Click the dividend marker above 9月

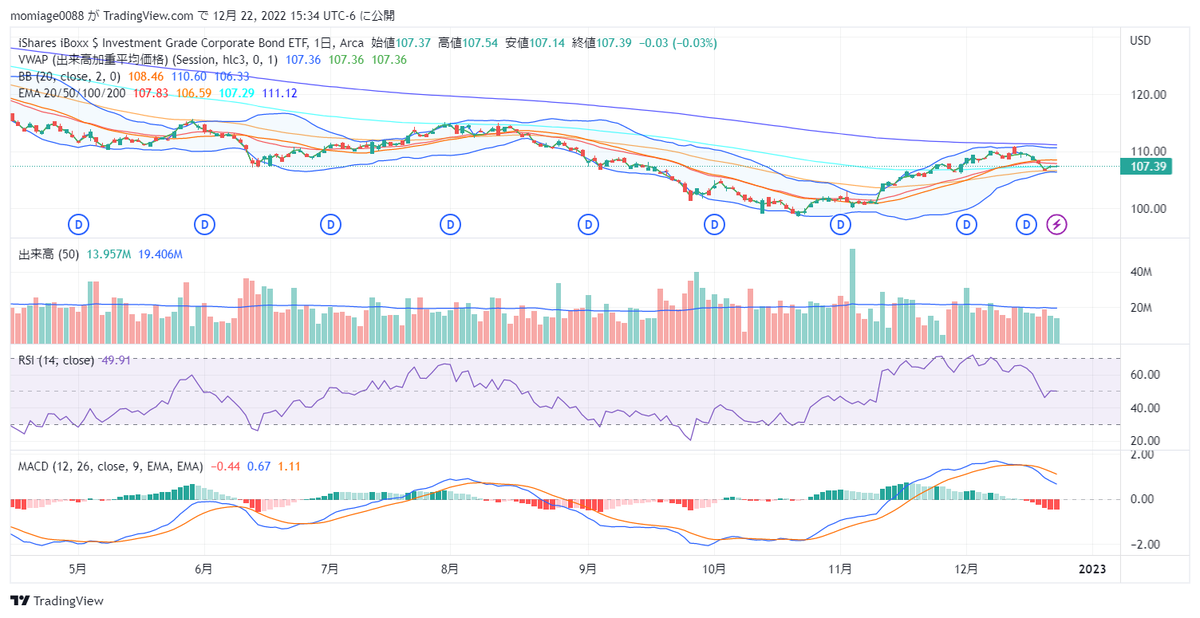(x=589, y=224)
